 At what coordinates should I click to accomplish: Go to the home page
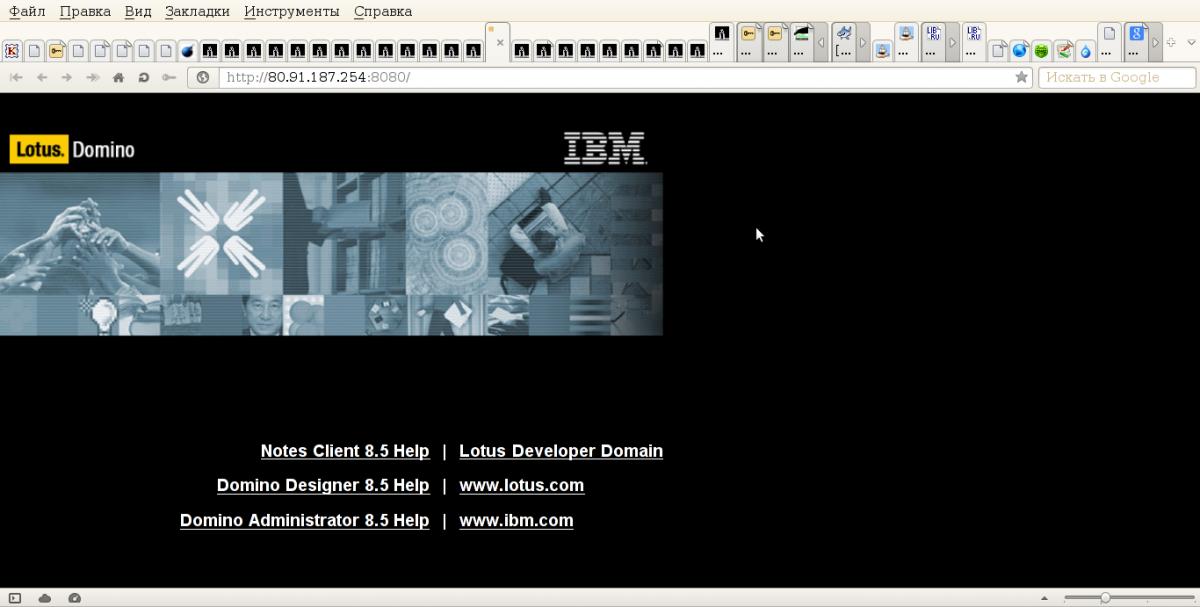tap(118, 77)
